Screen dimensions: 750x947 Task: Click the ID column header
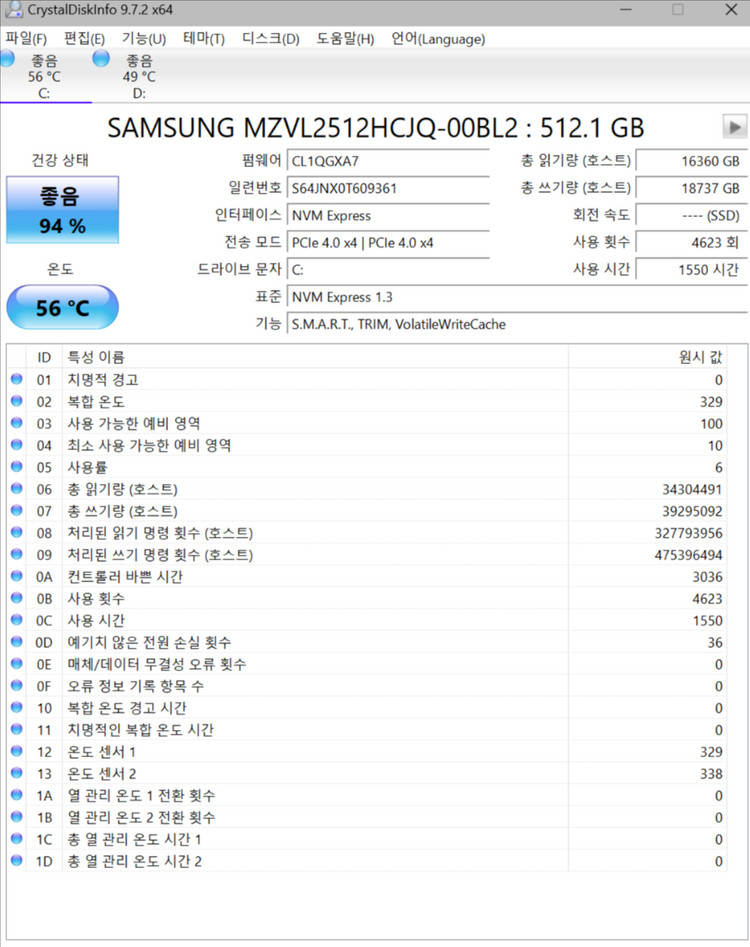coord(44,357)
